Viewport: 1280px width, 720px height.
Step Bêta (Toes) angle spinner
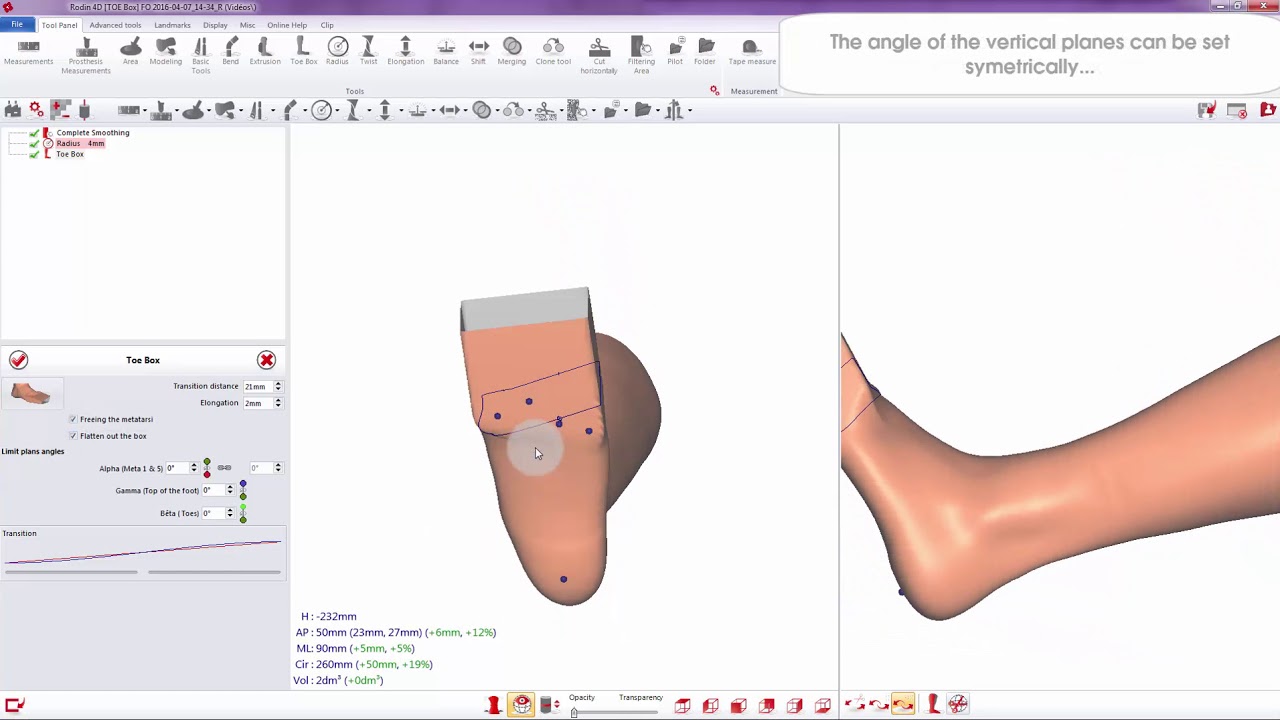pyautogui.click(x=230, y=513)
